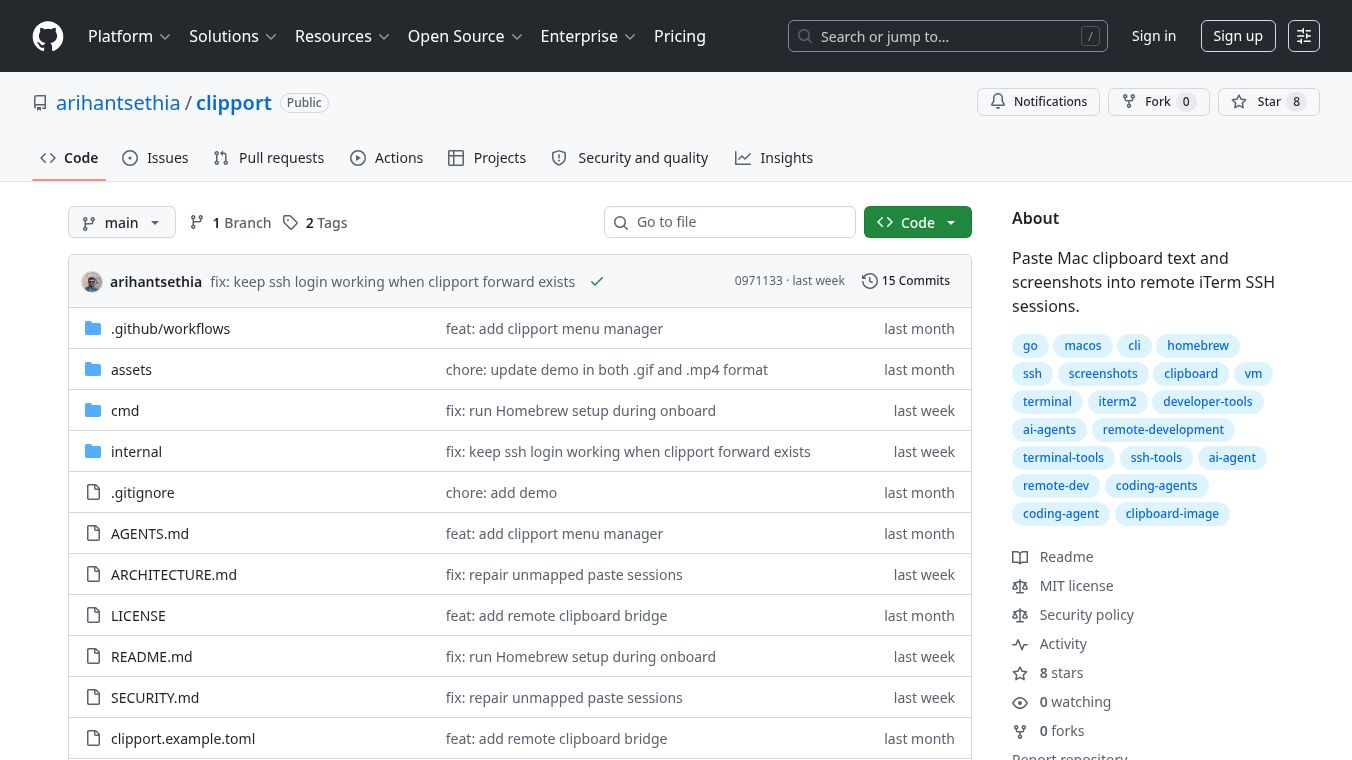Open the Pull requests tab
1352x760 pixels.
click(269, 158)
